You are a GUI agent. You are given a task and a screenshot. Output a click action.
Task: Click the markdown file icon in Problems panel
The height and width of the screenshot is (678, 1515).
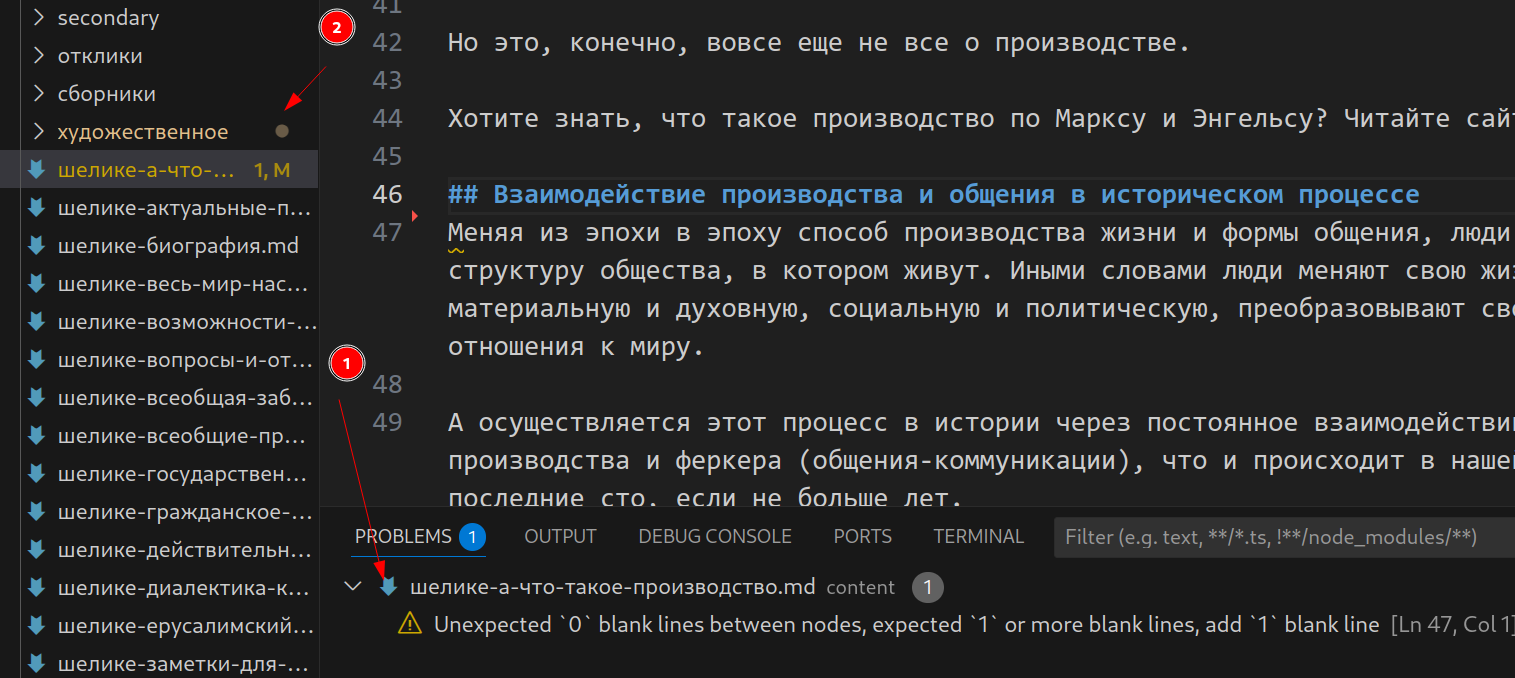389,587
